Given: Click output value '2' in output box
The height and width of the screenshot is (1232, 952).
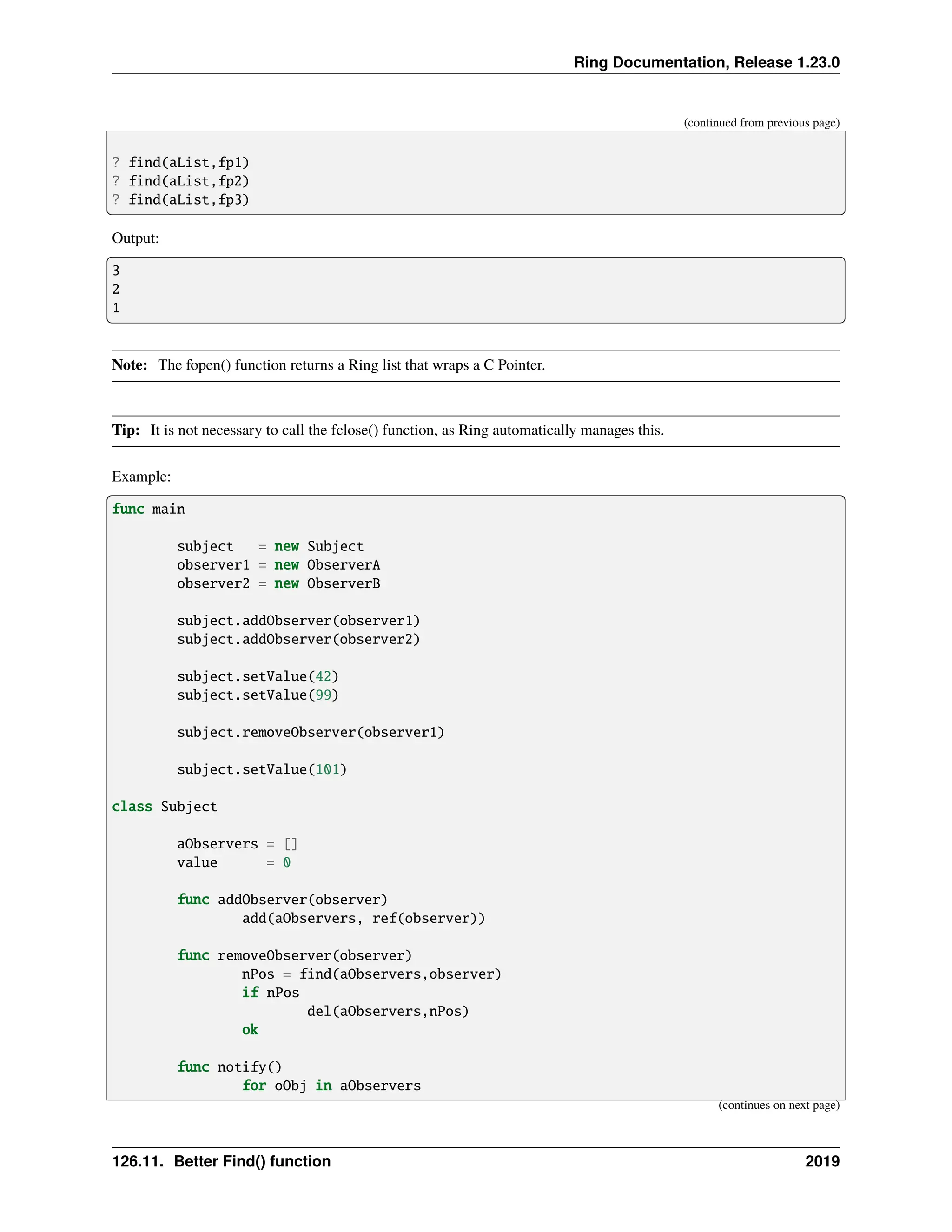Looking at the screenshot, I should coord(116,289).
